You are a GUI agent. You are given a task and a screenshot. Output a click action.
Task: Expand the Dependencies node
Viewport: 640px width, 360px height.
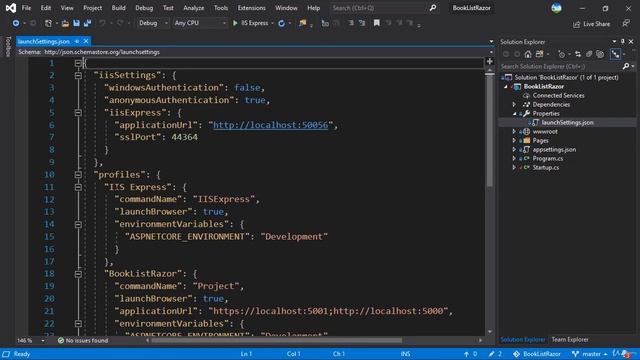(x=514, y=104)
